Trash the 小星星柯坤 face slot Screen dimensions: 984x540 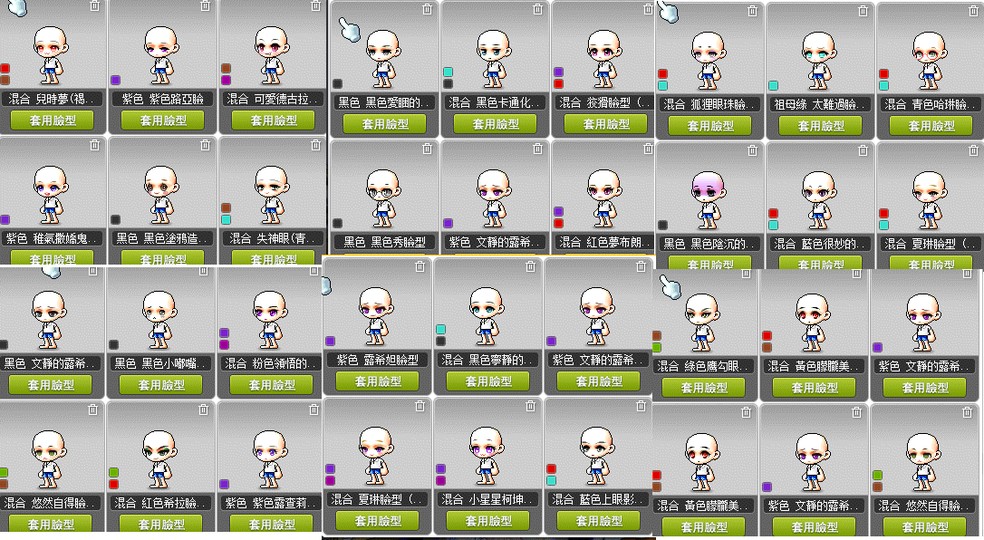530,406
